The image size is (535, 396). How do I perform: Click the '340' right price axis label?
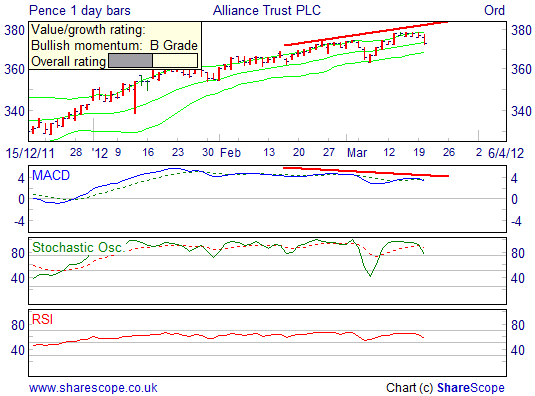521,111
